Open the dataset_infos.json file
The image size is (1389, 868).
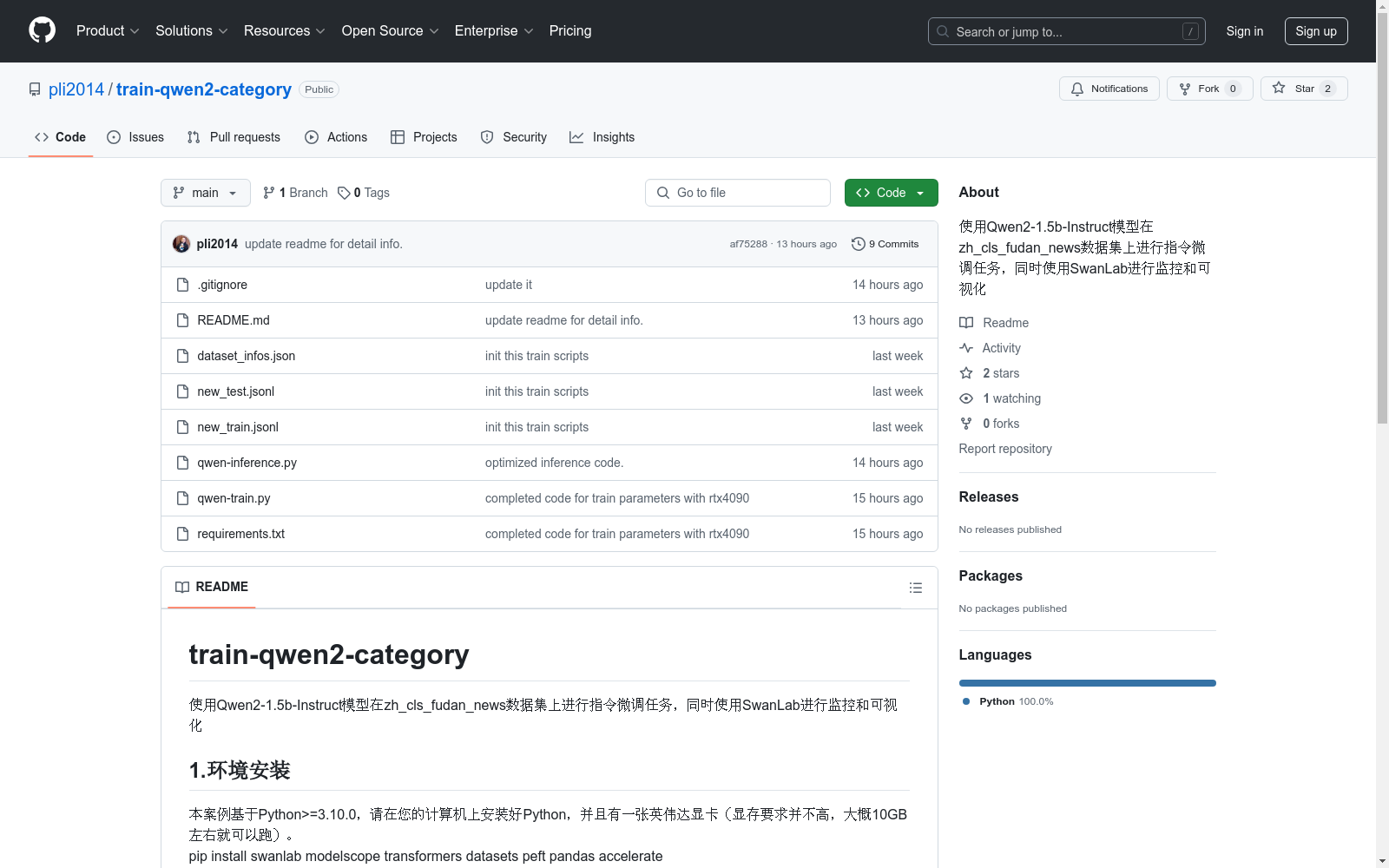[x=246, y=356]
